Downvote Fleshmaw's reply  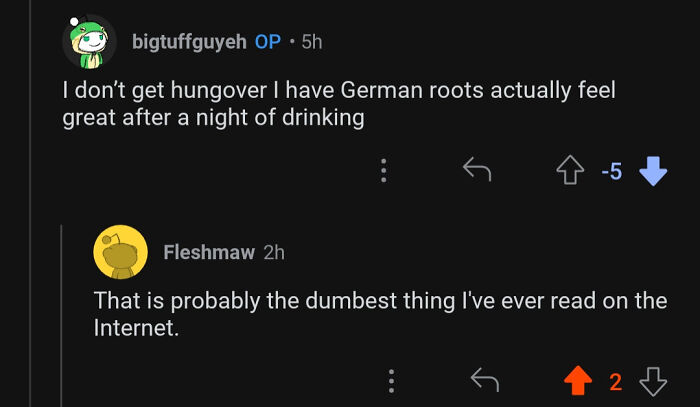point(654,381)
